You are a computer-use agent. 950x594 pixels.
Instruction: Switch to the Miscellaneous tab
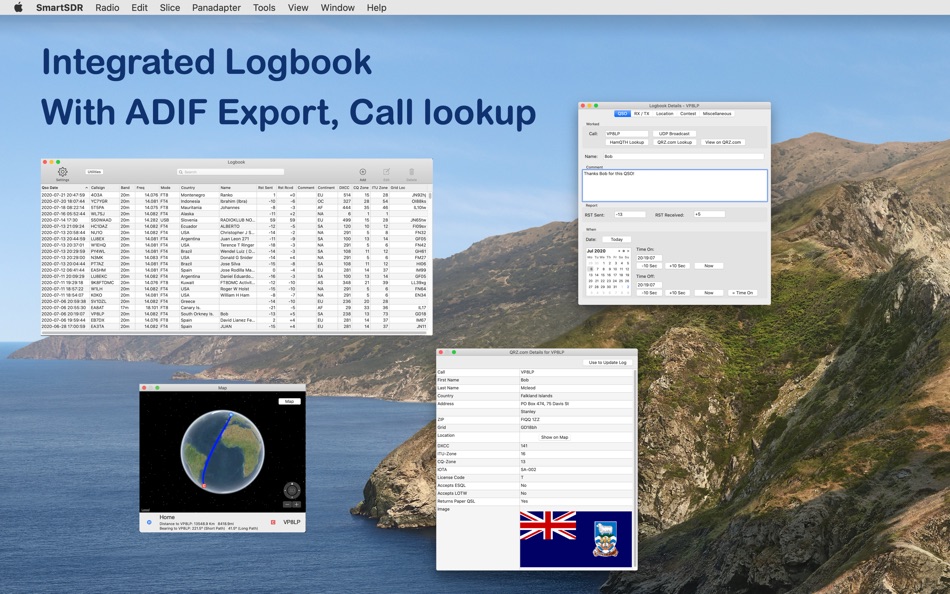(x=717, y=113)
